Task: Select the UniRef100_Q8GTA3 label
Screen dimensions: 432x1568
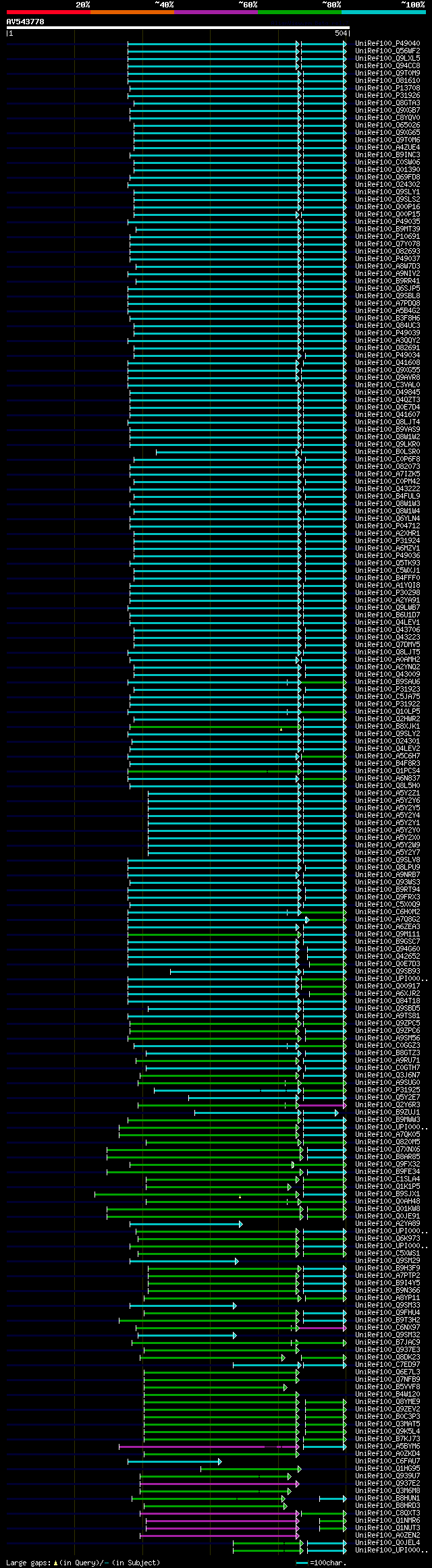Action: pyautogui.click(x=387, y=103)
